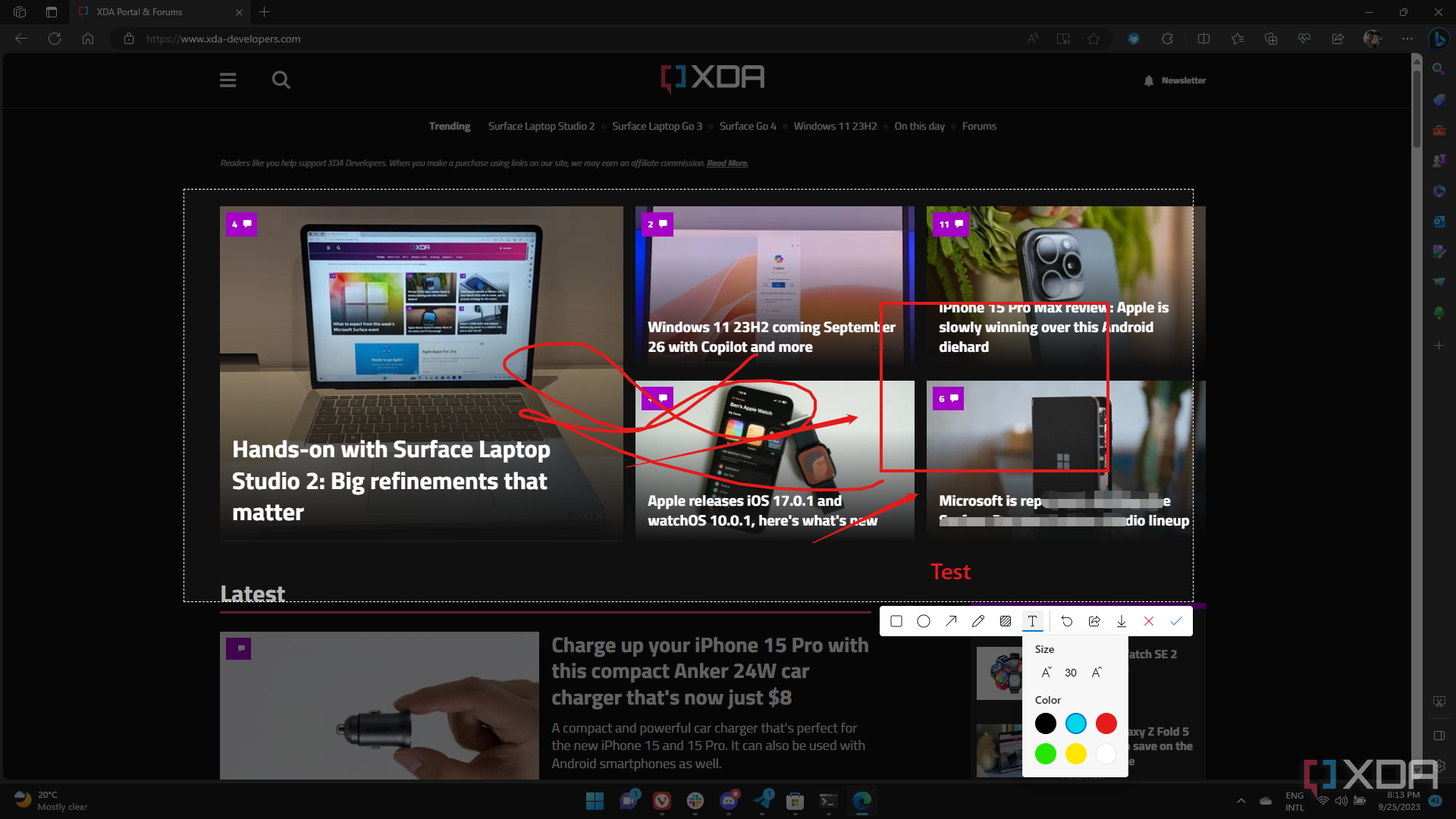Select the text insertion tool
Viewport: 1456px width, 819px height.
click(x=1033, y=621)
